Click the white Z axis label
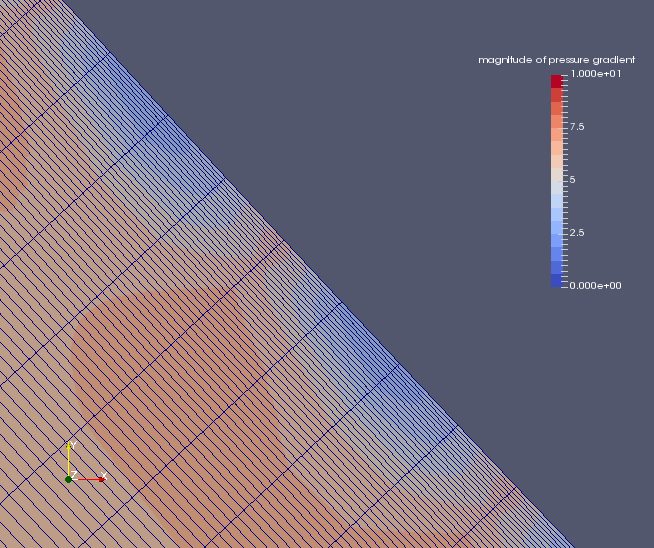The width and height of the screenshot is (654, 548). pos(74,475)
